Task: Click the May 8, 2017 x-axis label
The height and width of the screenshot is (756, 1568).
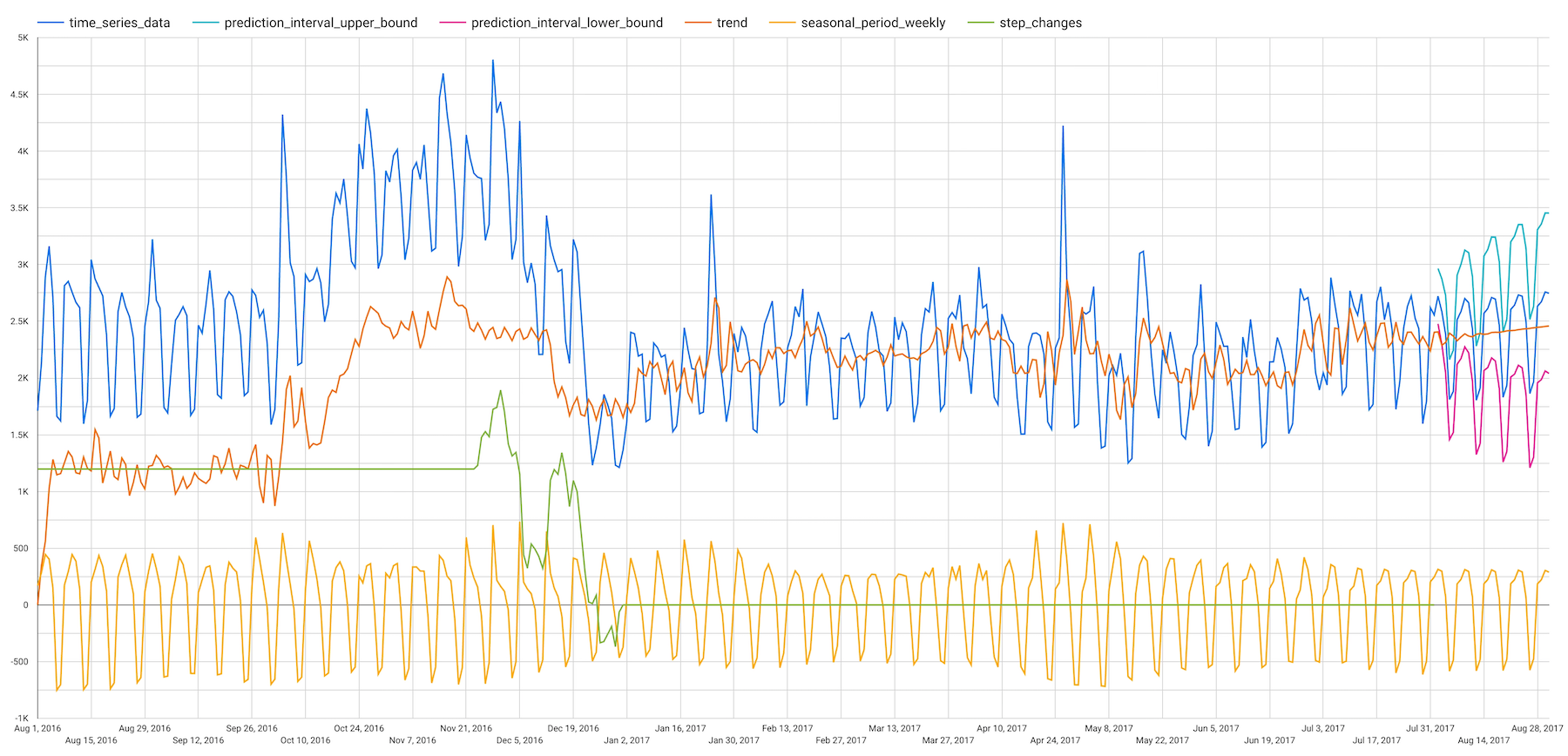Action: tap(1109, 728)
